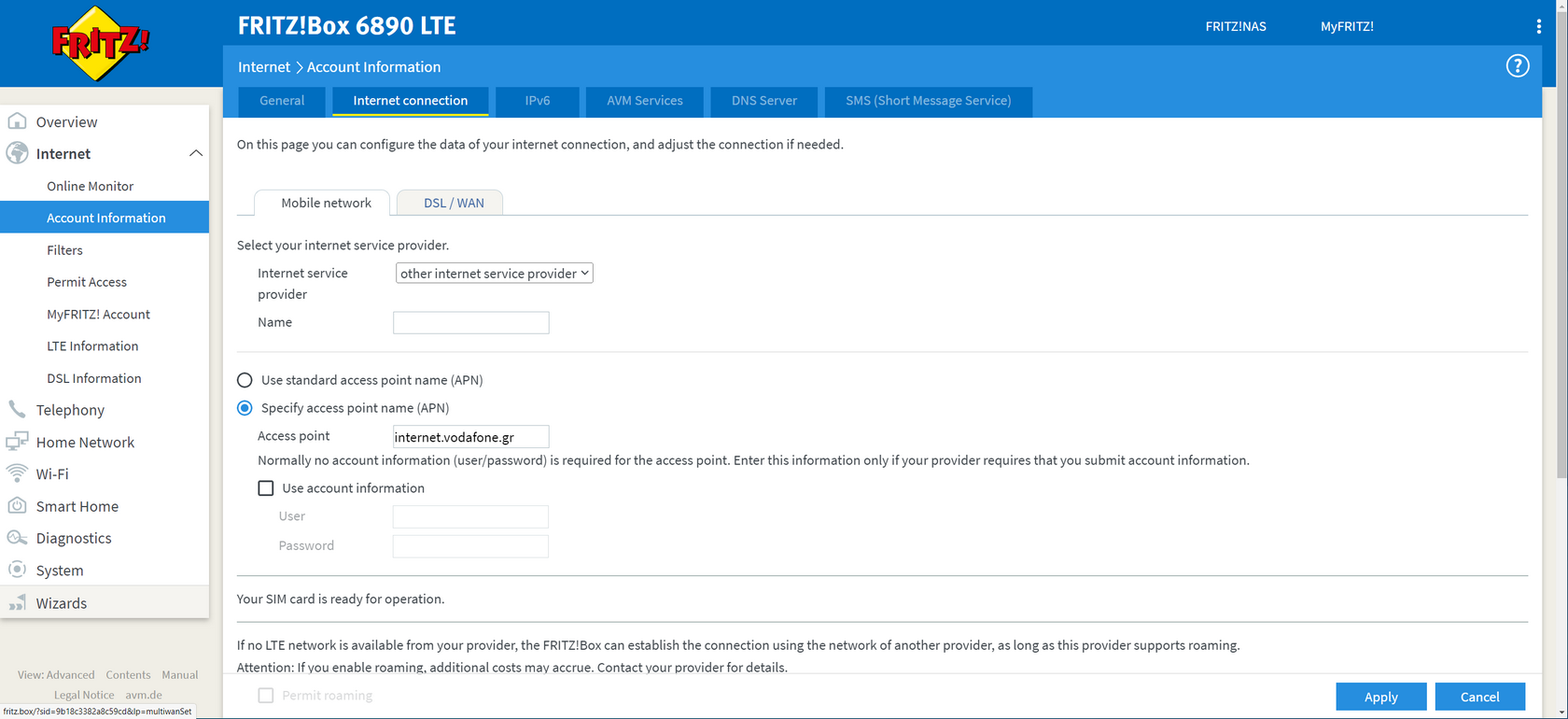
Task: Click the FRITZ! logo
Action: coord(100,43)
